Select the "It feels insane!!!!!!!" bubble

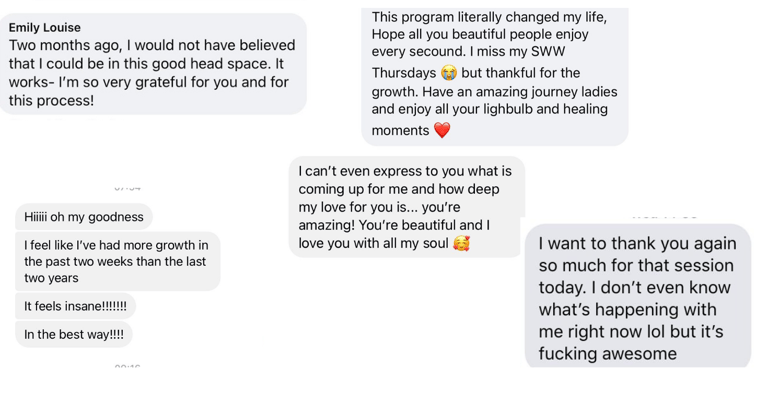75,306
